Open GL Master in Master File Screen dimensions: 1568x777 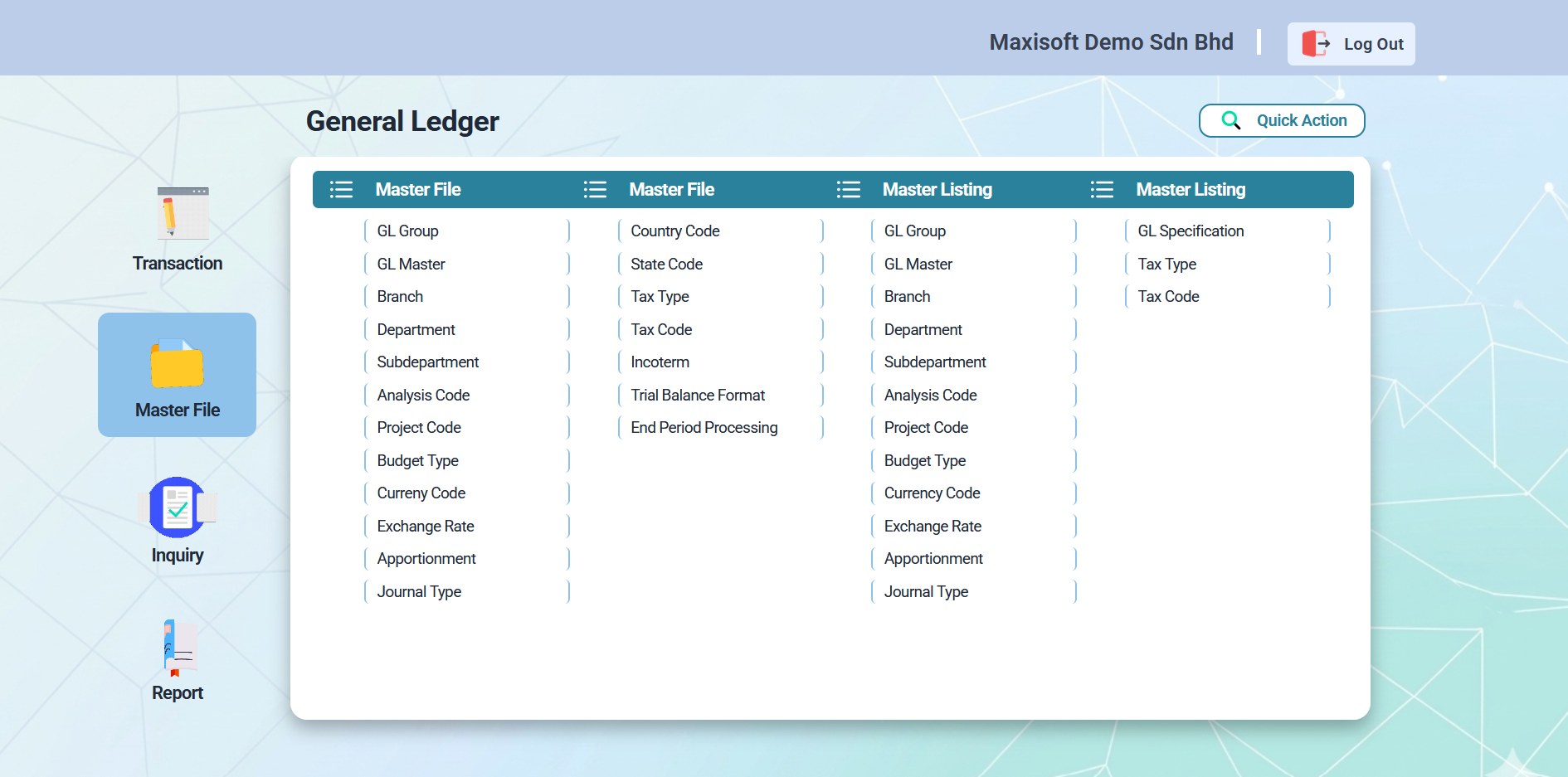467,264
